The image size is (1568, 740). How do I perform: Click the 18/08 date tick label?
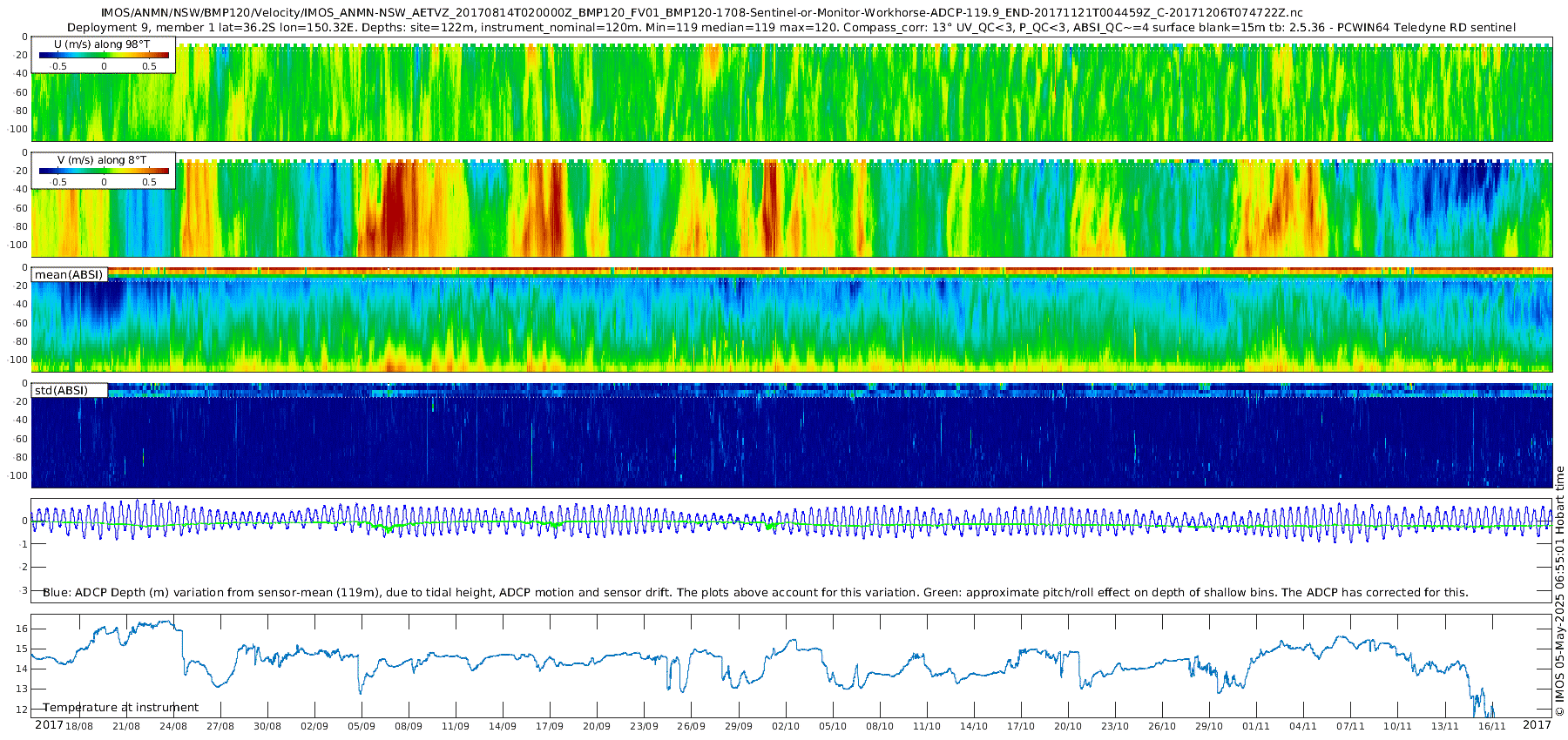(79, 726)
